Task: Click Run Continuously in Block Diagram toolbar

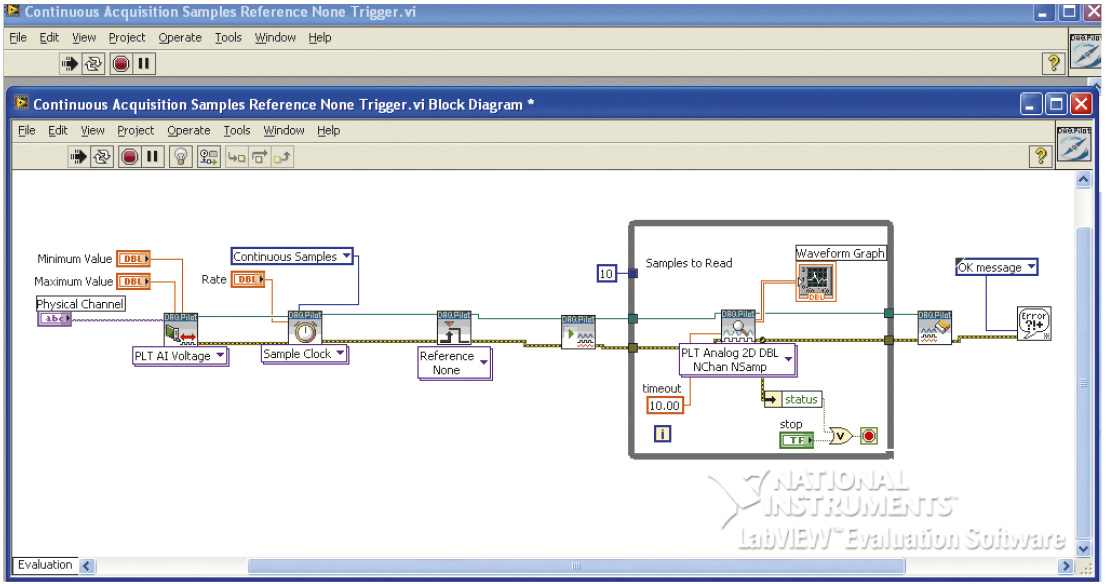Action: (102, 157)
